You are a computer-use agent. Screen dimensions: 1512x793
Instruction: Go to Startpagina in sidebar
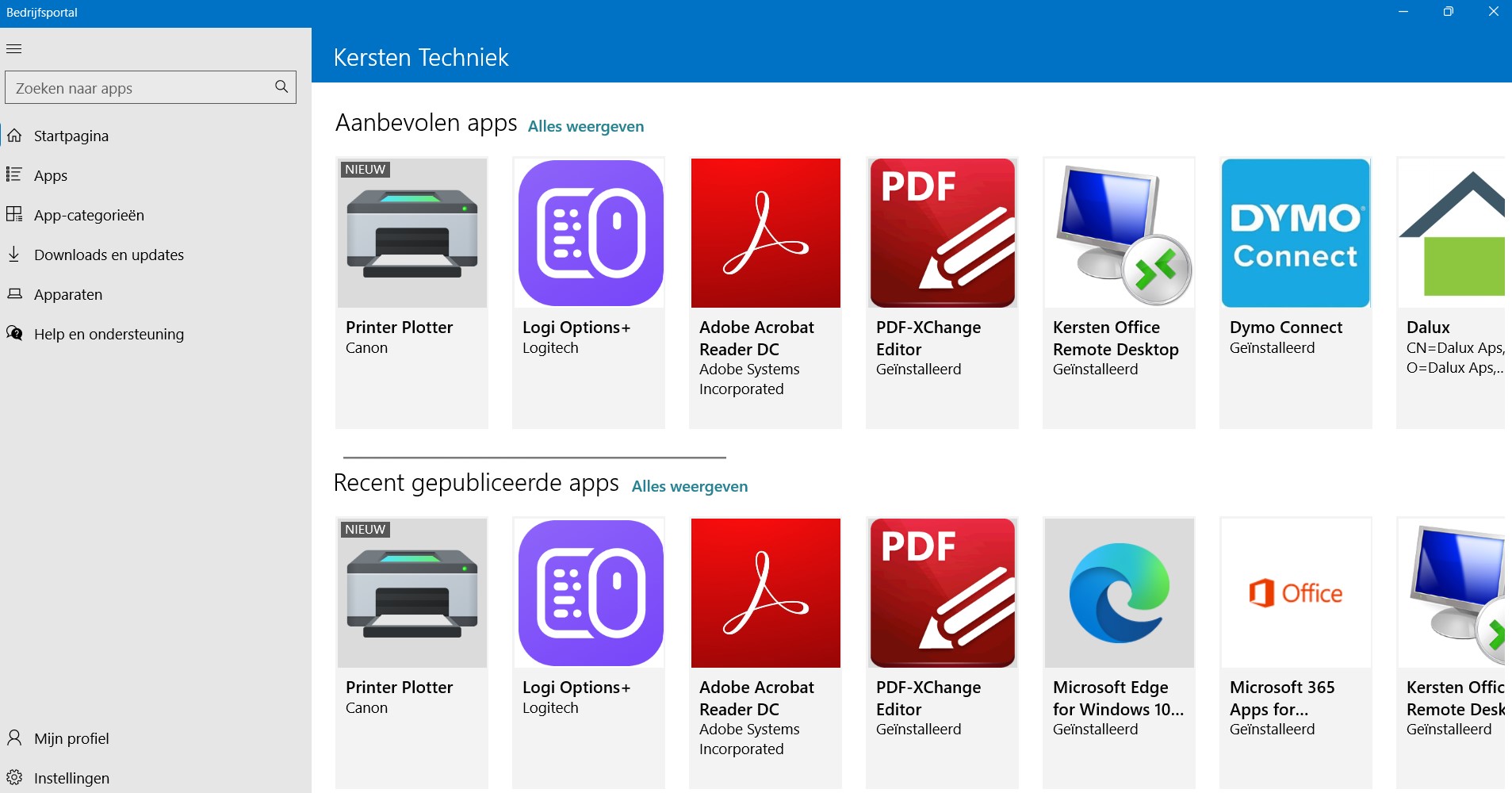coord(71,136)
